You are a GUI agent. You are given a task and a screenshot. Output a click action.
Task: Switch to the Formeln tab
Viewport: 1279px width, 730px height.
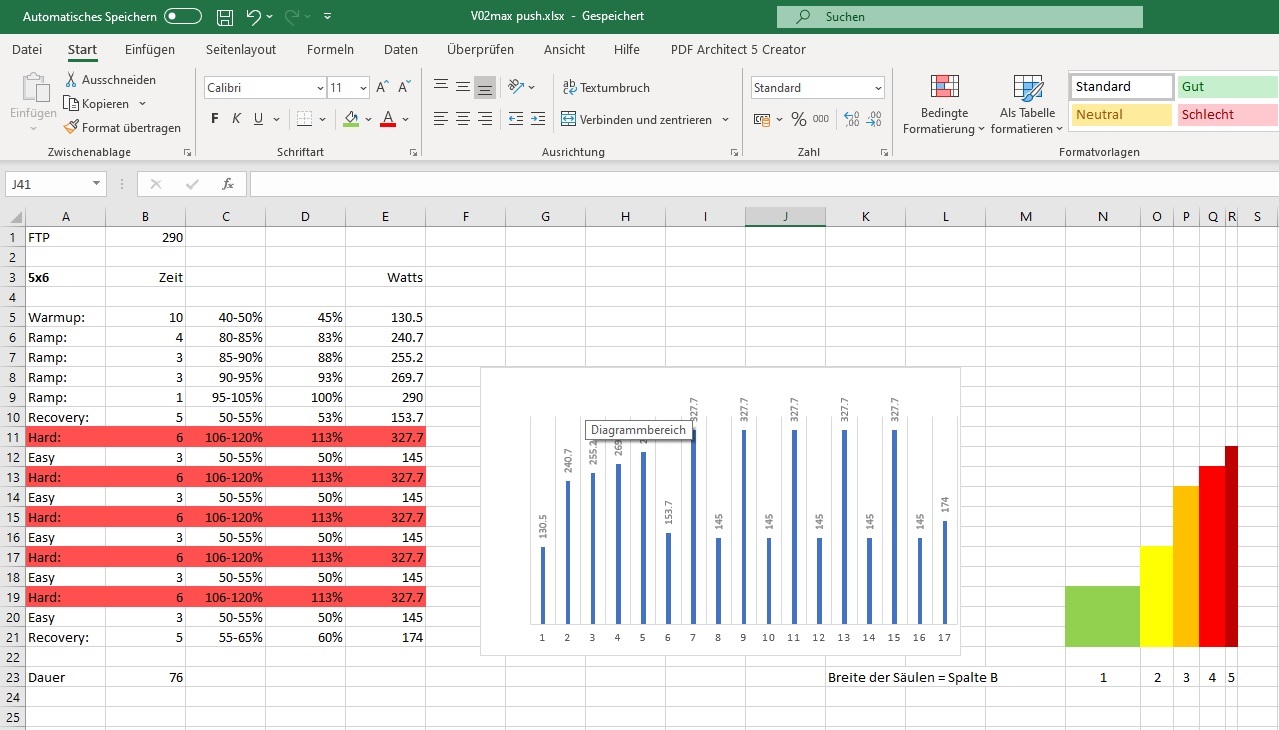[x=330, y=50]
